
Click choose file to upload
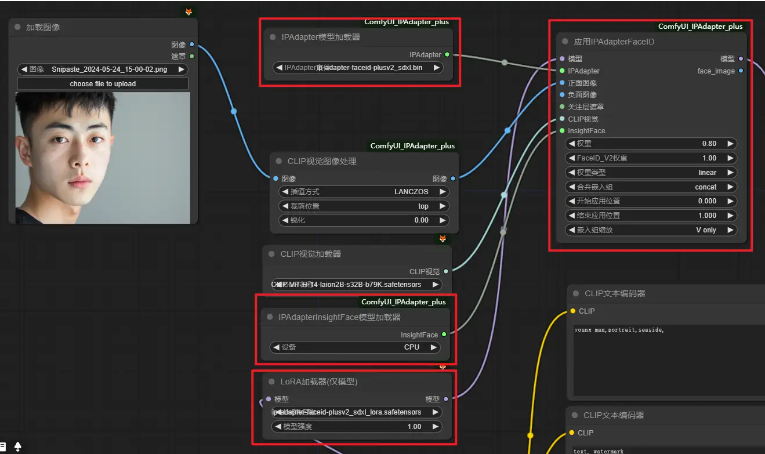pos(102,84)
